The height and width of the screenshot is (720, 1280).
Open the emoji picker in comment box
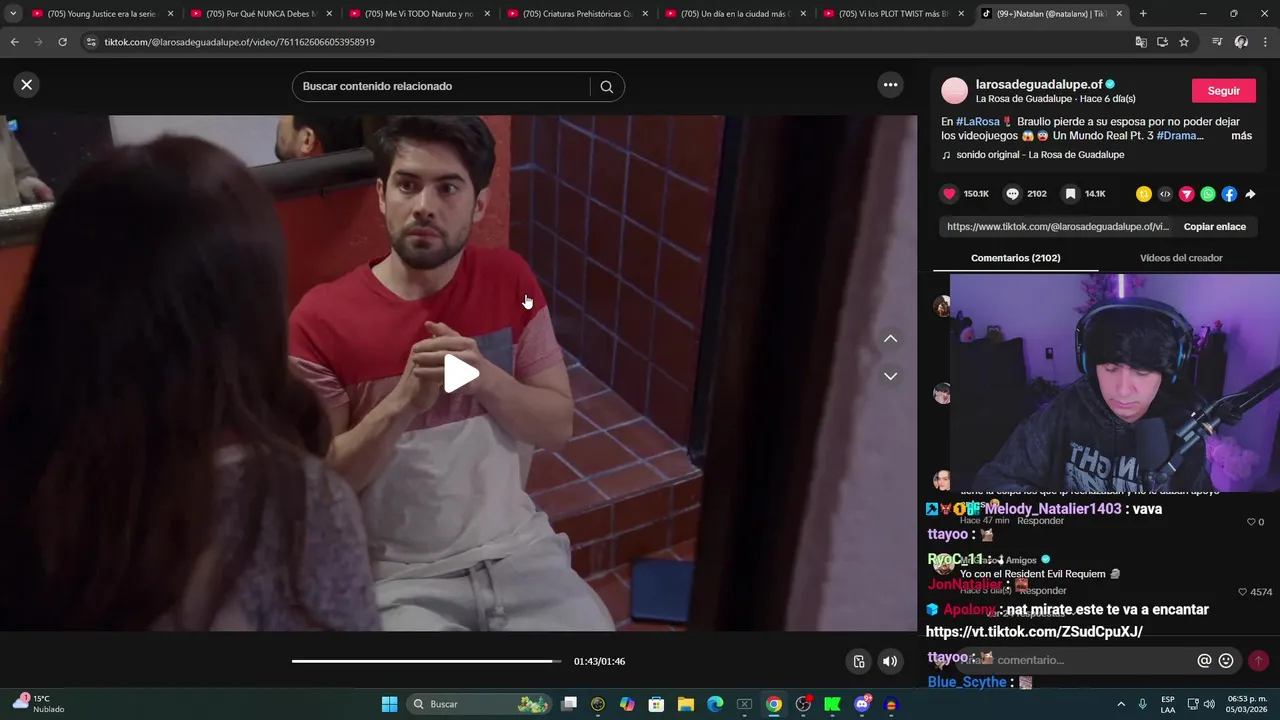(1226, 661)
